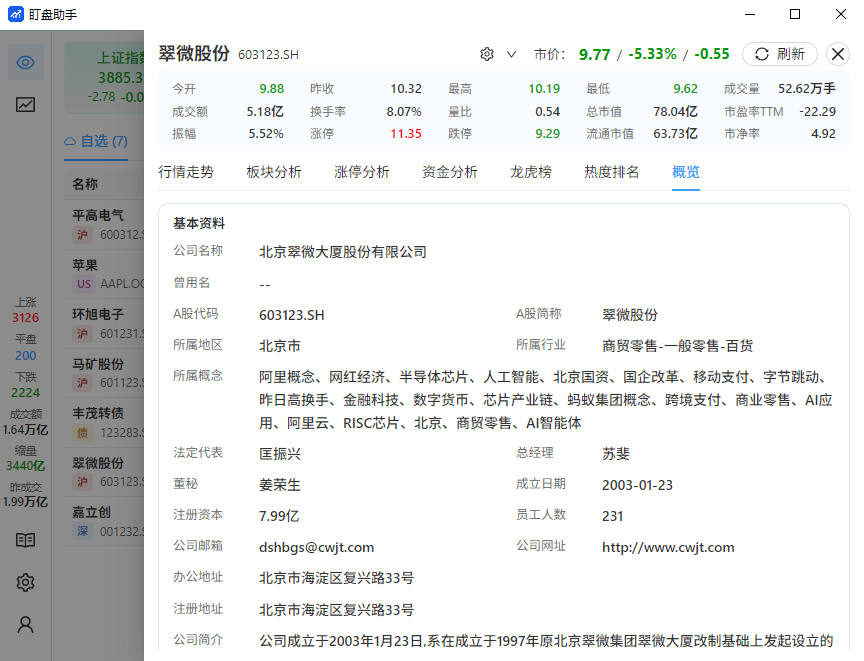Select 平高电气 in the watchlist
Screen dimensions: 864x661
pos(104,225)
